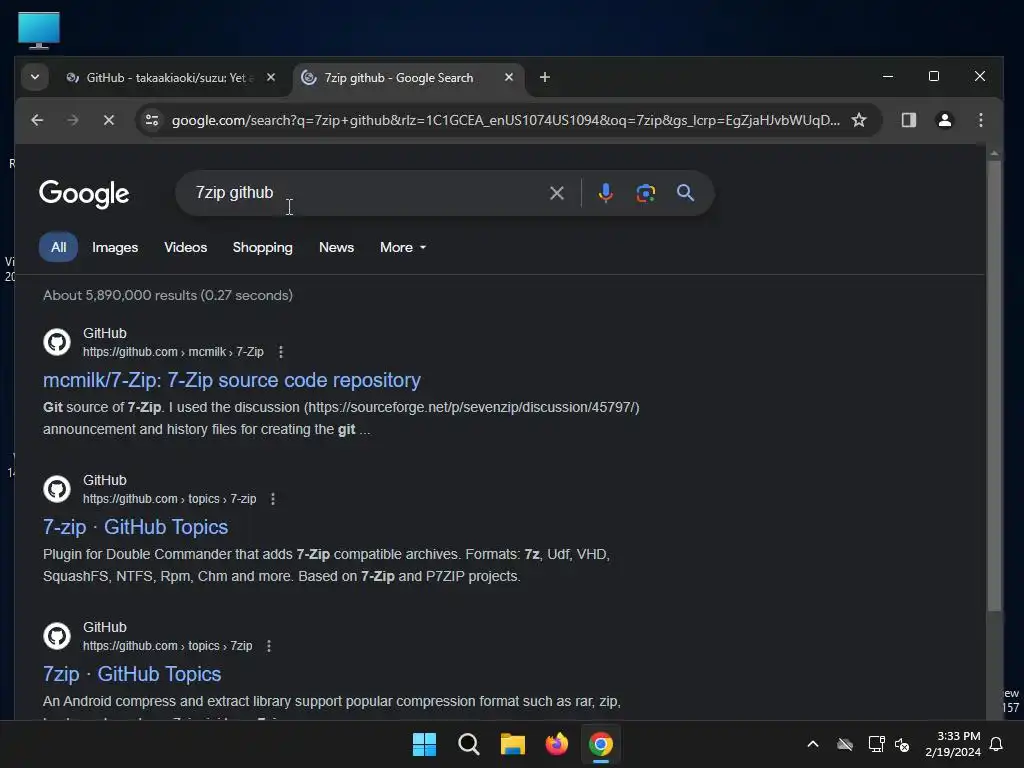Close the 7zip github Google Search tab

coord(508,77)
